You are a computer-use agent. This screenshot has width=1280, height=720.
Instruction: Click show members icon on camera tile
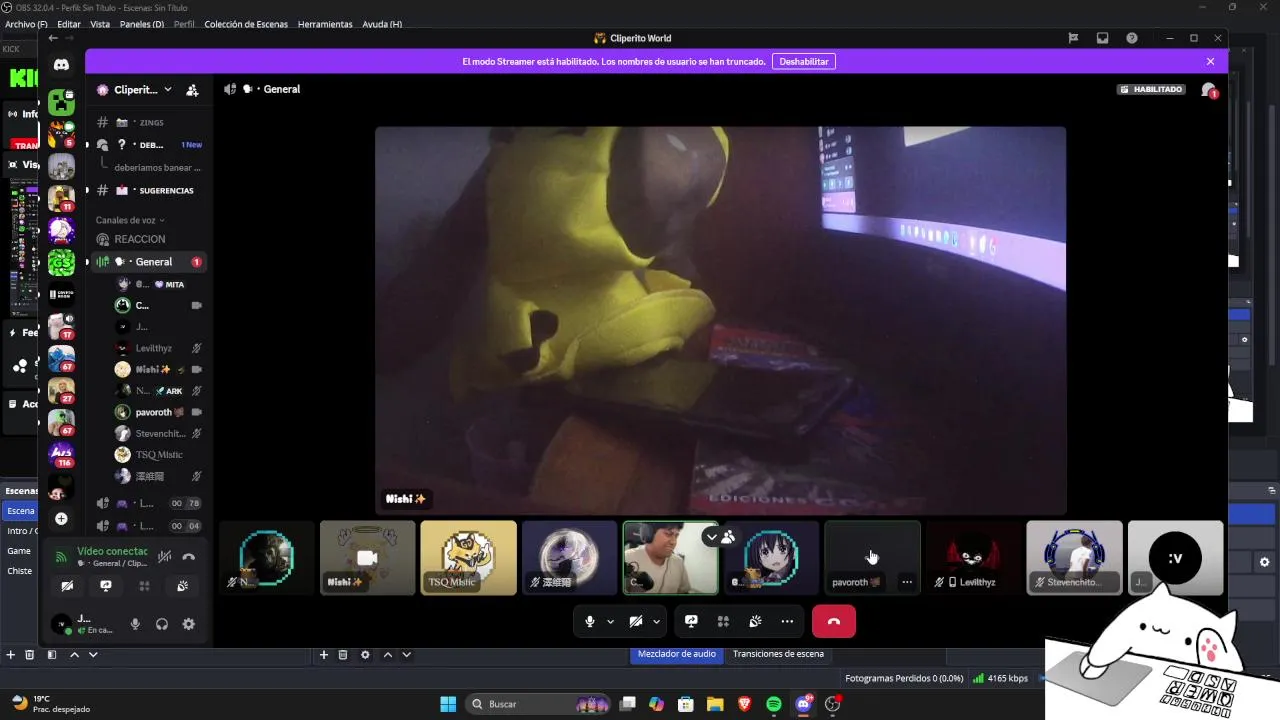(728, 537)
